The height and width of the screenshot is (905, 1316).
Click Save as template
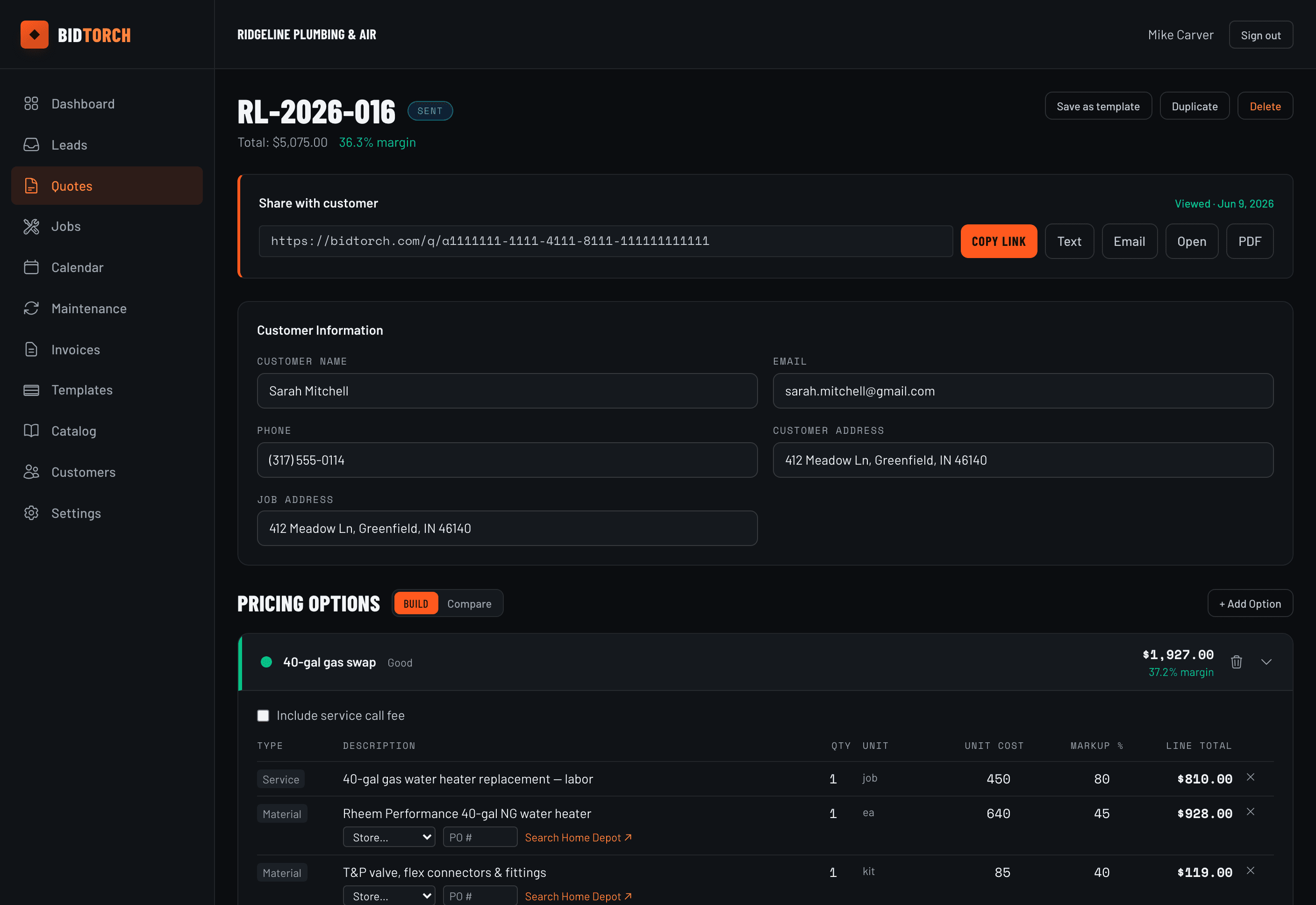1098,106
